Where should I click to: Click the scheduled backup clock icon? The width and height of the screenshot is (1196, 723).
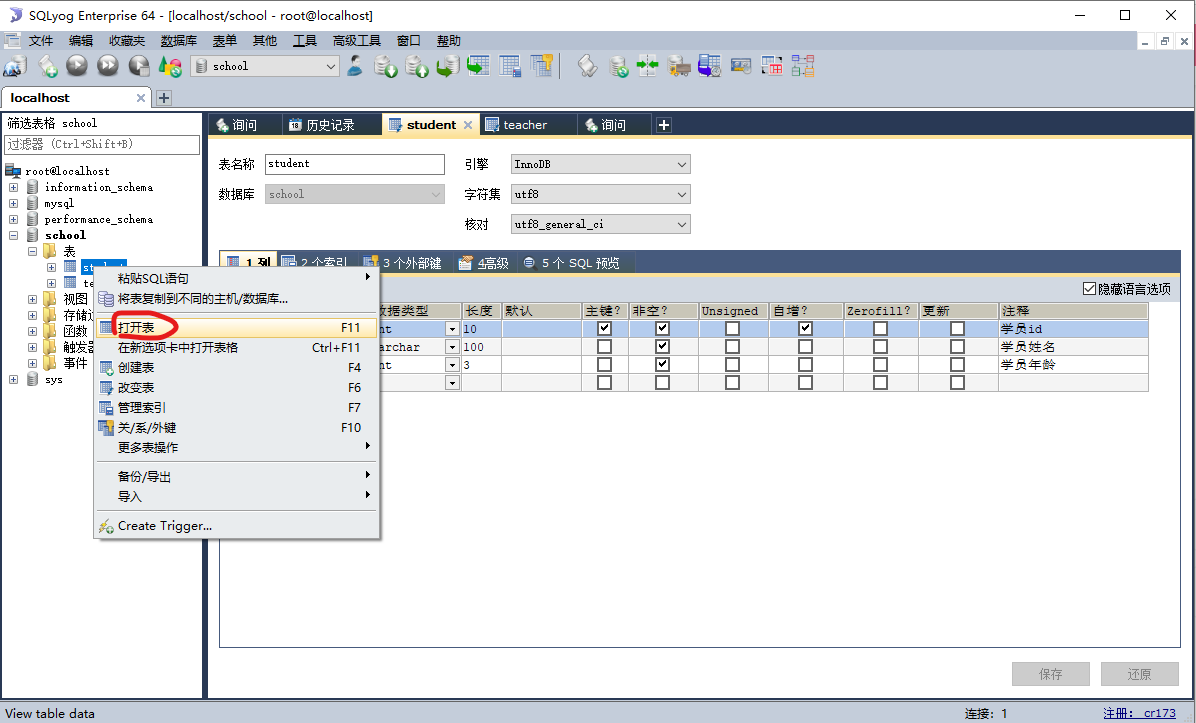[709, 66]
